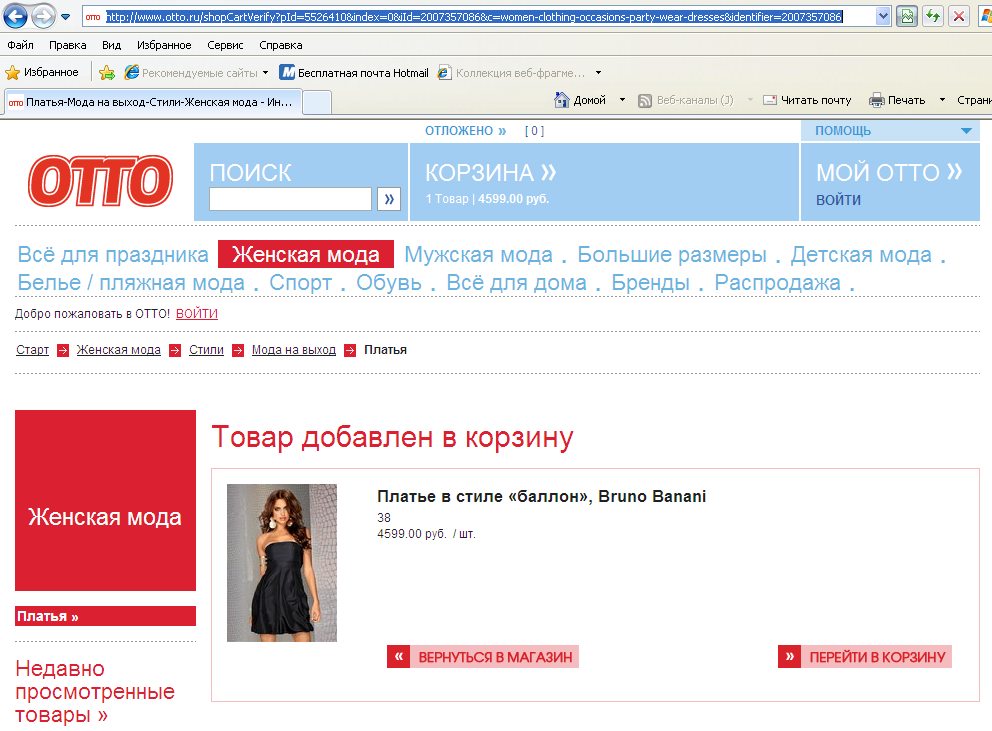
Task: Click the search text field
Action: (290, 199)
